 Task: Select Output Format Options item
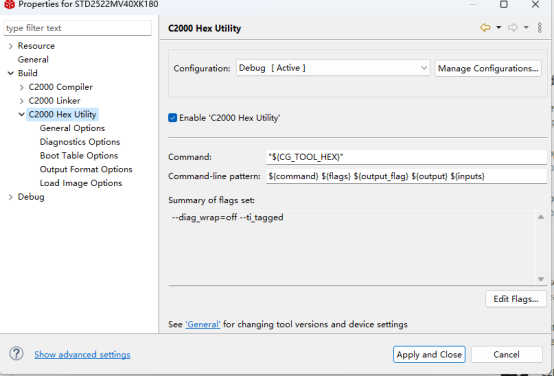86,169
